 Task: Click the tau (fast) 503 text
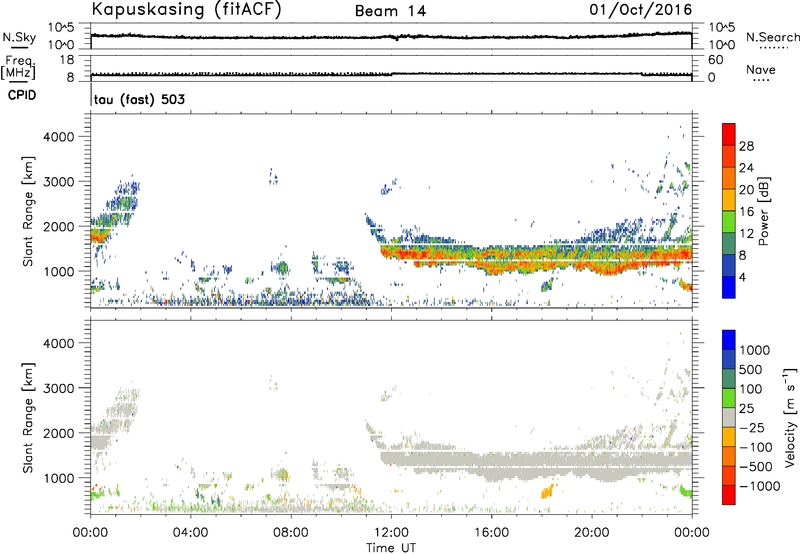tap(139, 99)
